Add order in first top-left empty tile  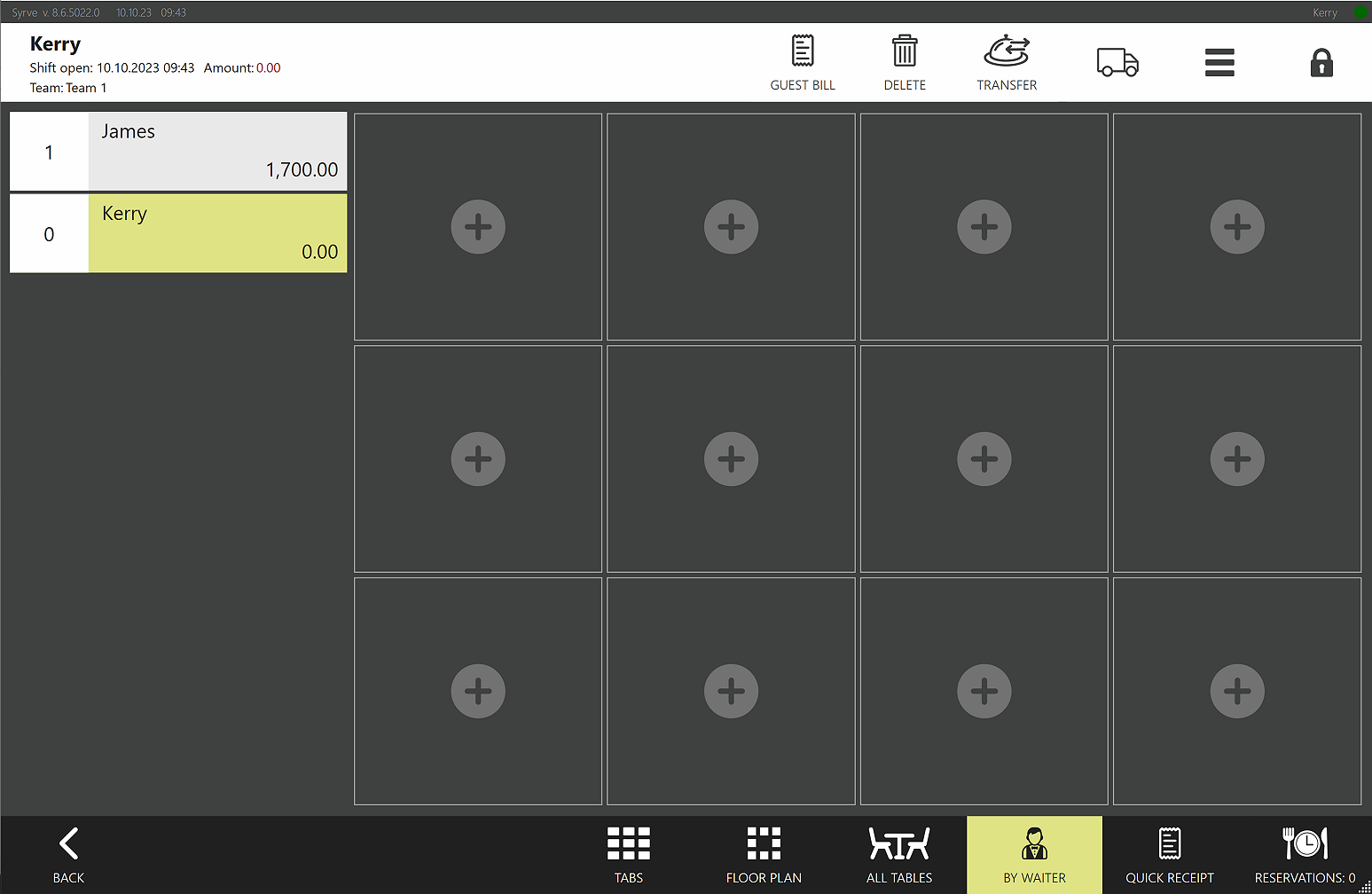[x=478, y=227]
